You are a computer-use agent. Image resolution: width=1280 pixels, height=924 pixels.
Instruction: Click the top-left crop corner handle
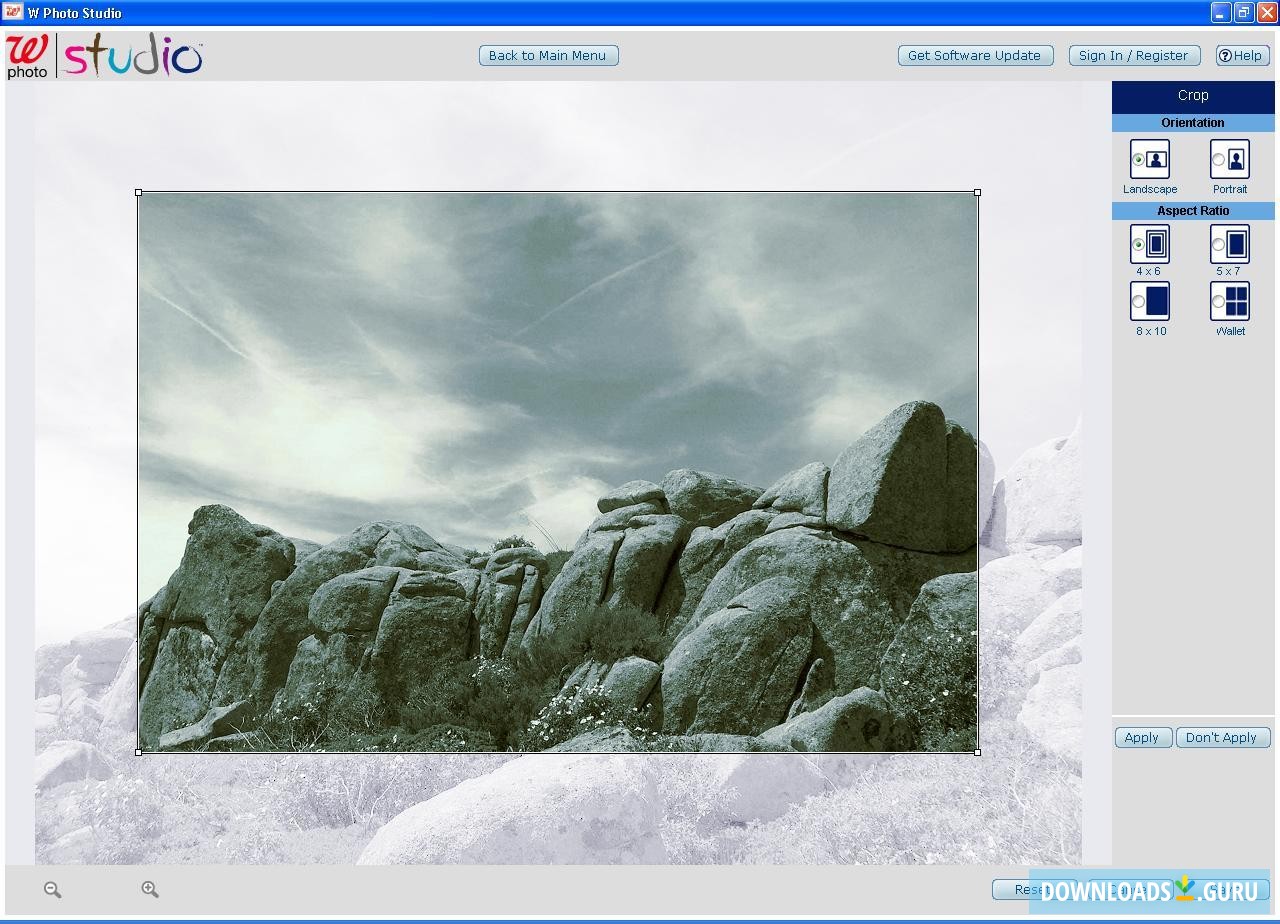click(x=138, y=192)
